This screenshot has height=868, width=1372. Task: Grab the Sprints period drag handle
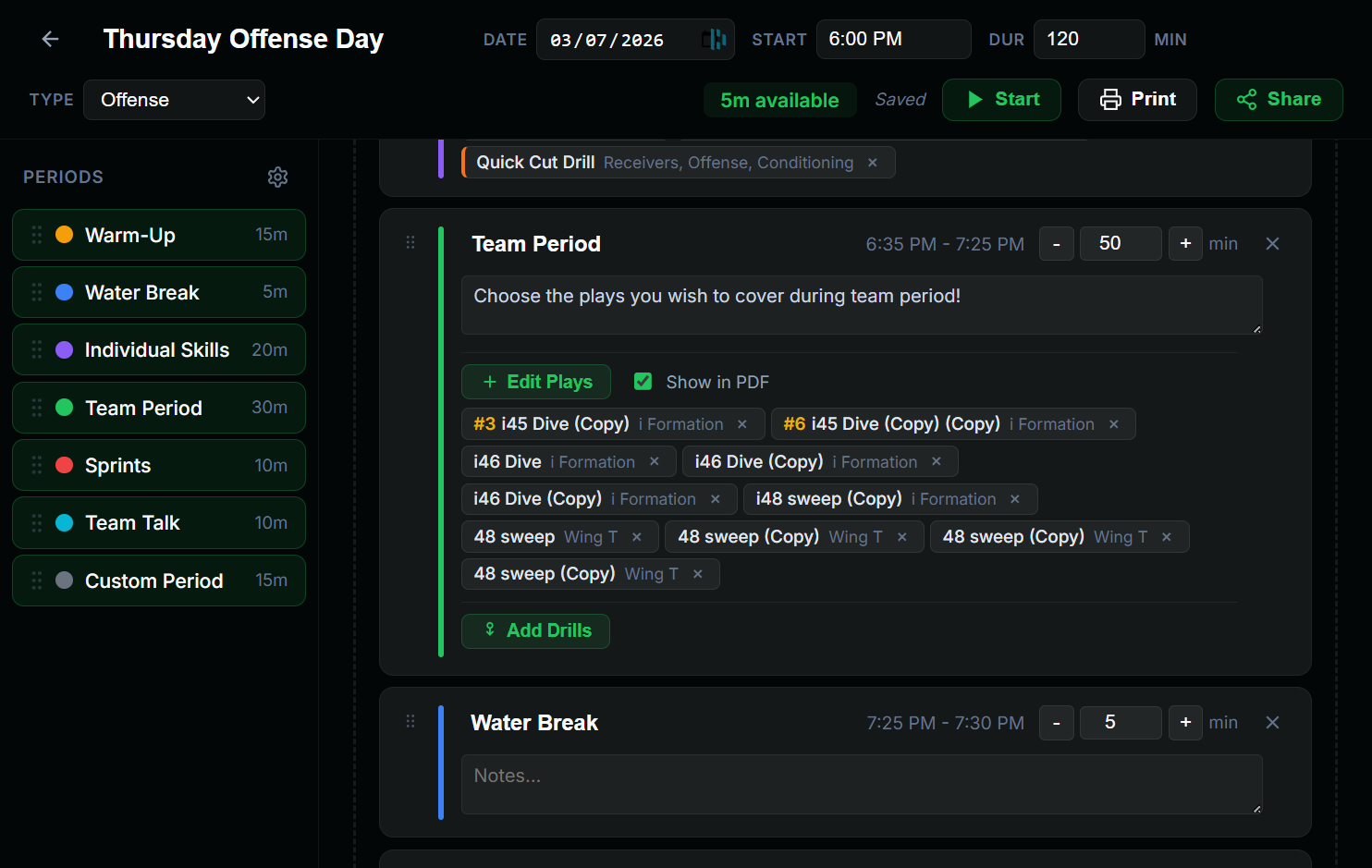click(37, 465)
